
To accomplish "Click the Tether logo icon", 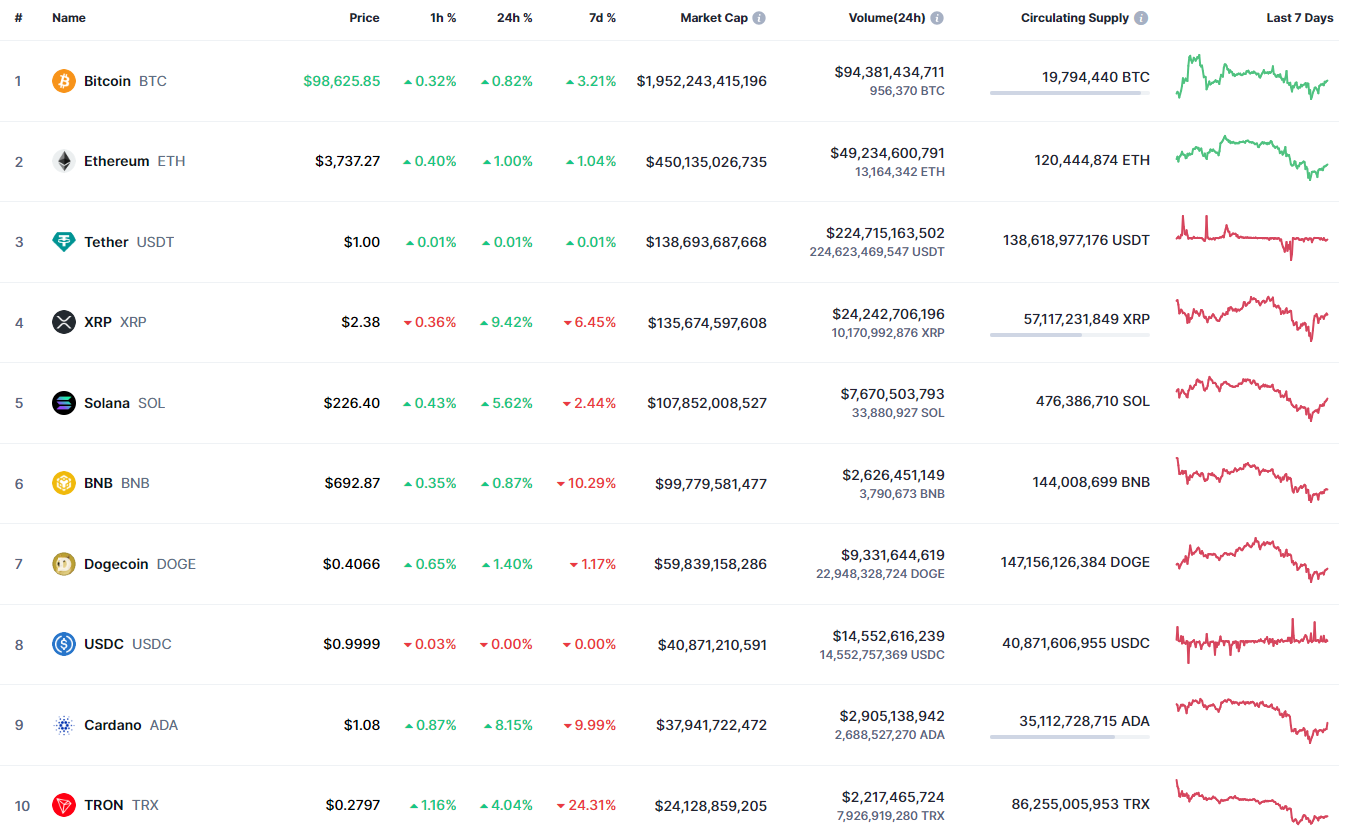I will pos(64,242).
